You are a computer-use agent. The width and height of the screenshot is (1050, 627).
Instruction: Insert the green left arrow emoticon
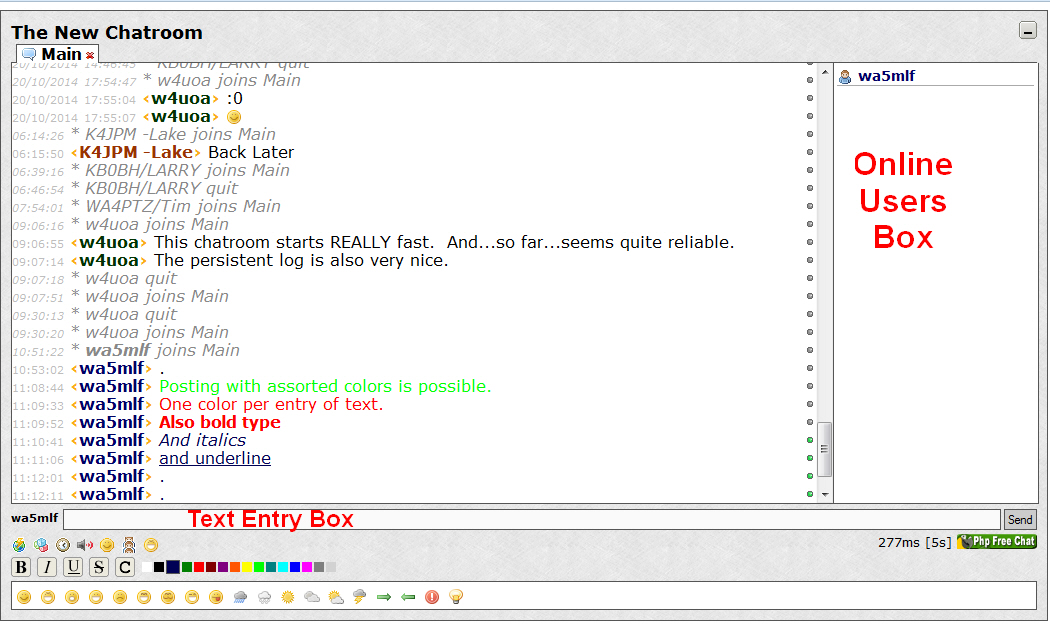[408, 597]
